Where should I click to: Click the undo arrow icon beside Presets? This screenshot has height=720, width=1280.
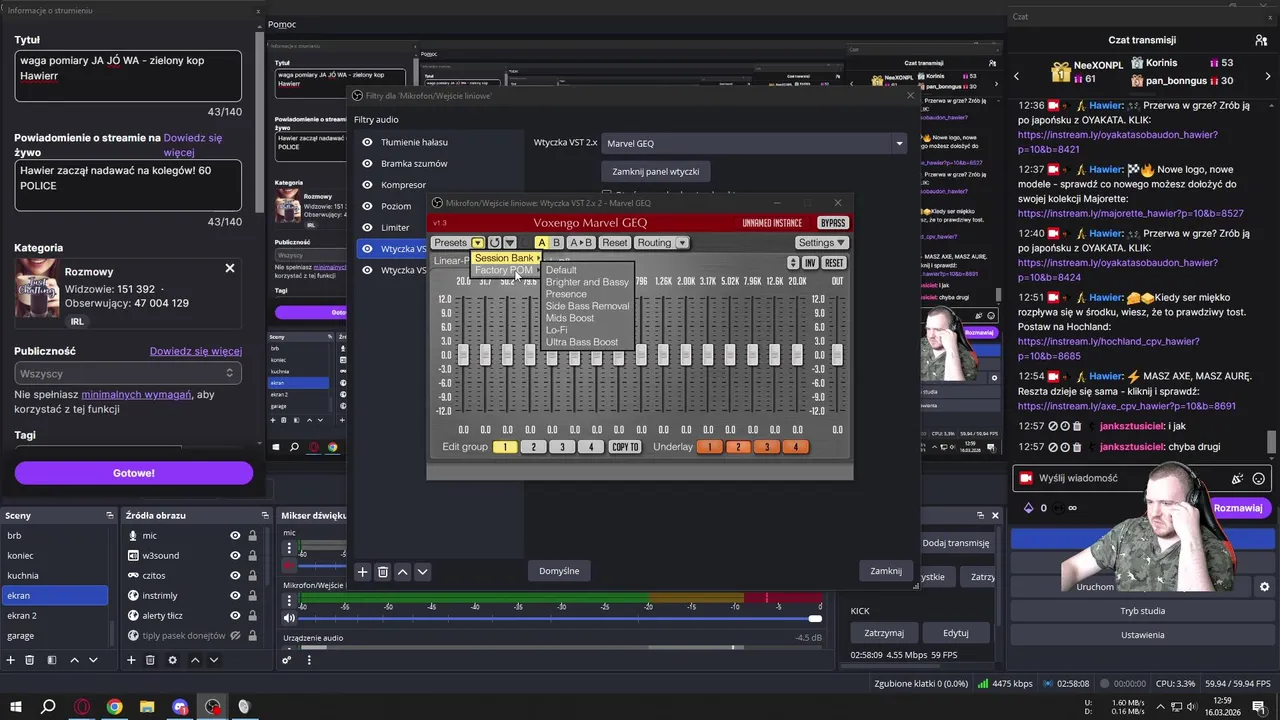494,243
